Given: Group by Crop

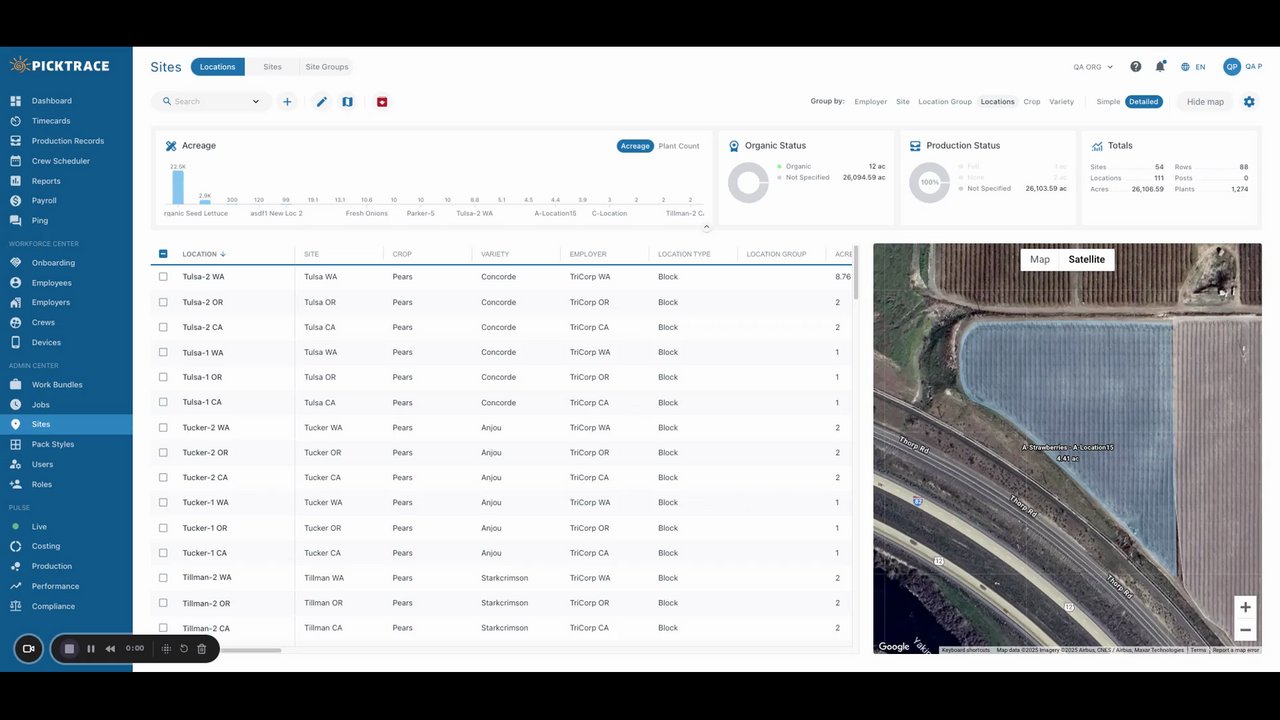Looking at the screenshot, I should (1032, 102).
